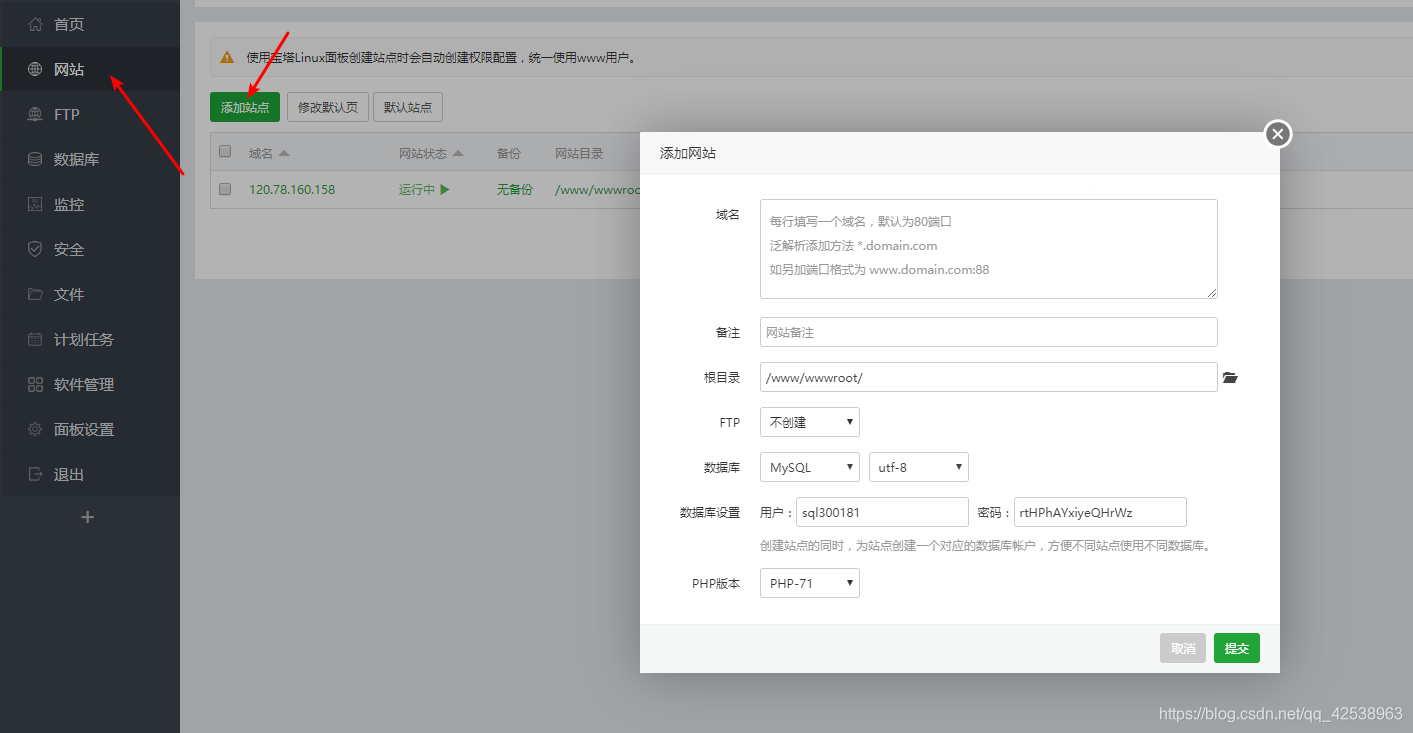This screenshot has width=1413, height=733.
Task: Click the 运行中 status link
Action: click(x=417, y=189)
